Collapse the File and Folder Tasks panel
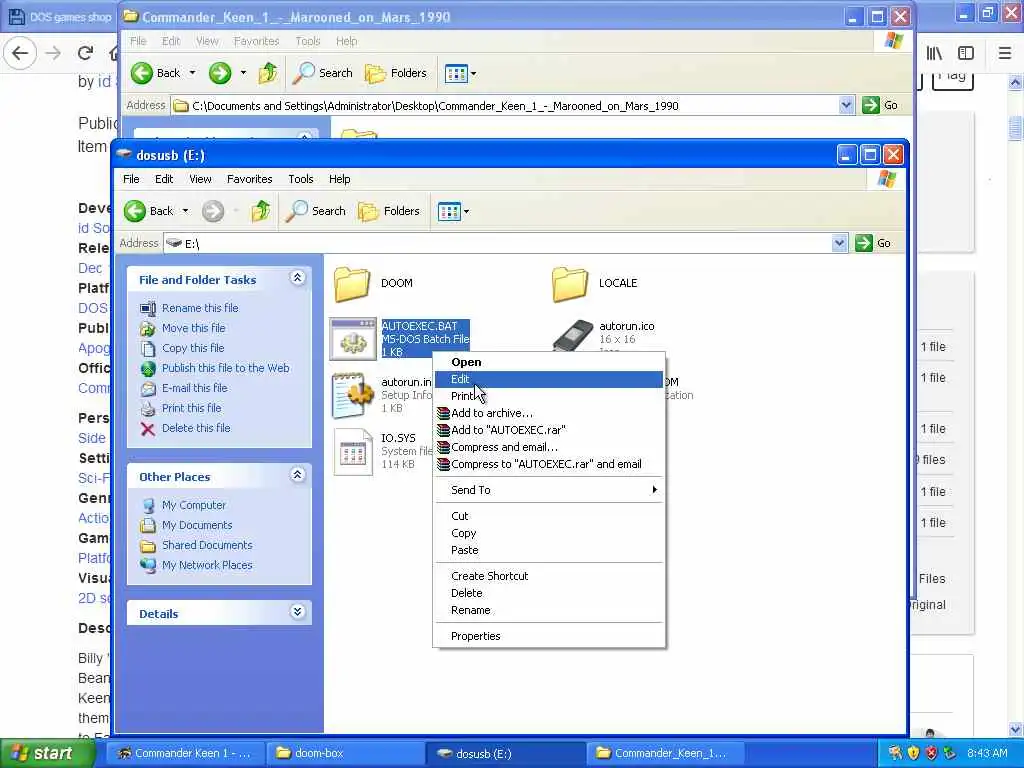Viewport: 1024px width, 768px height. click(297, 278)
